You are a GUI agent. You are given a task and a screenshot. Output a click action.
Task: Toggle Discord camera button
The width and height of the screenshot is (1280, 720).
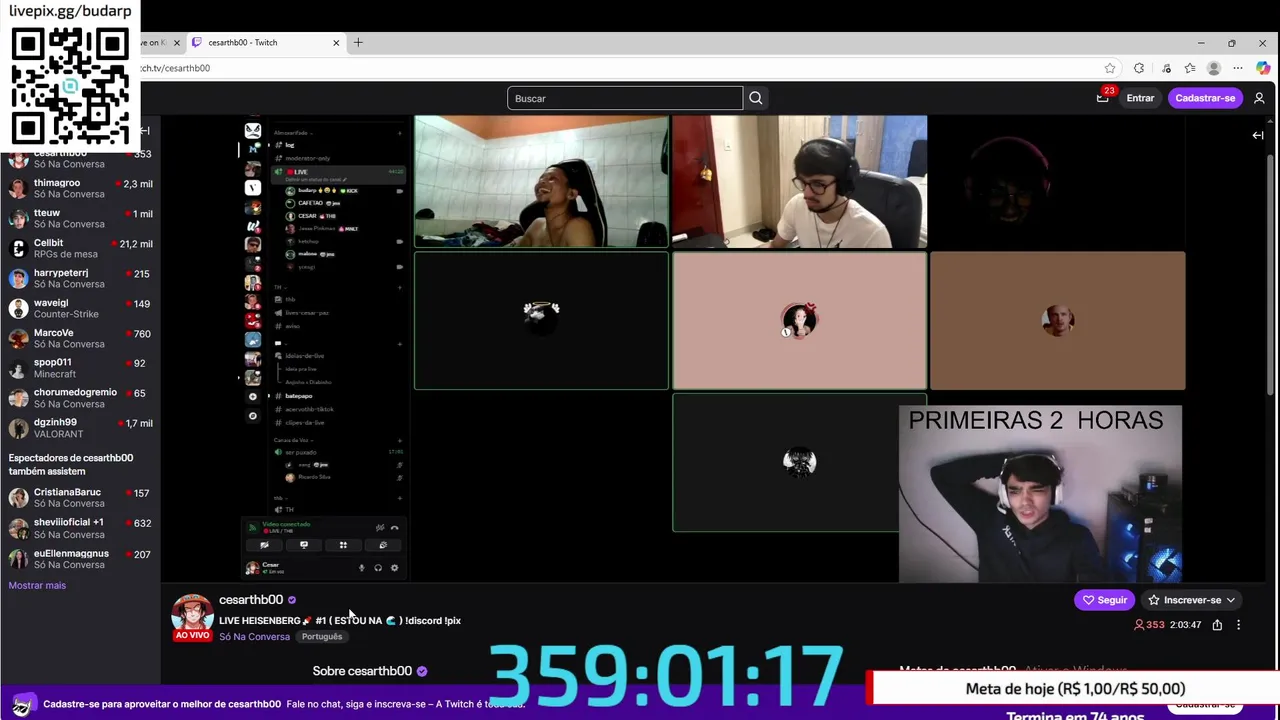point(264,545)
